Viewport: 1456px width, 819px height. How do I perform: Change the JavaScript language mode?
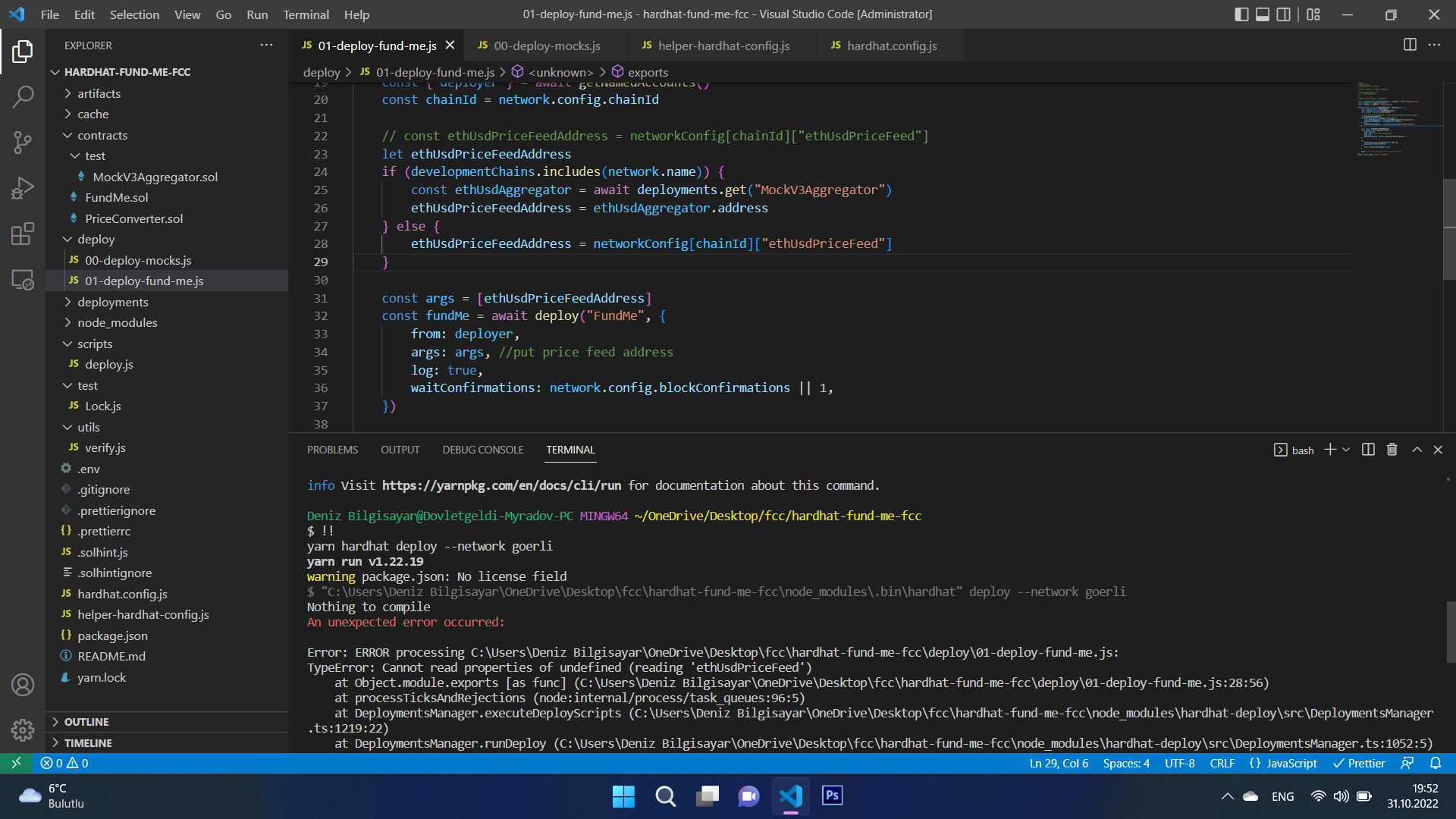pyautogui.click(x=1291, y=763)
